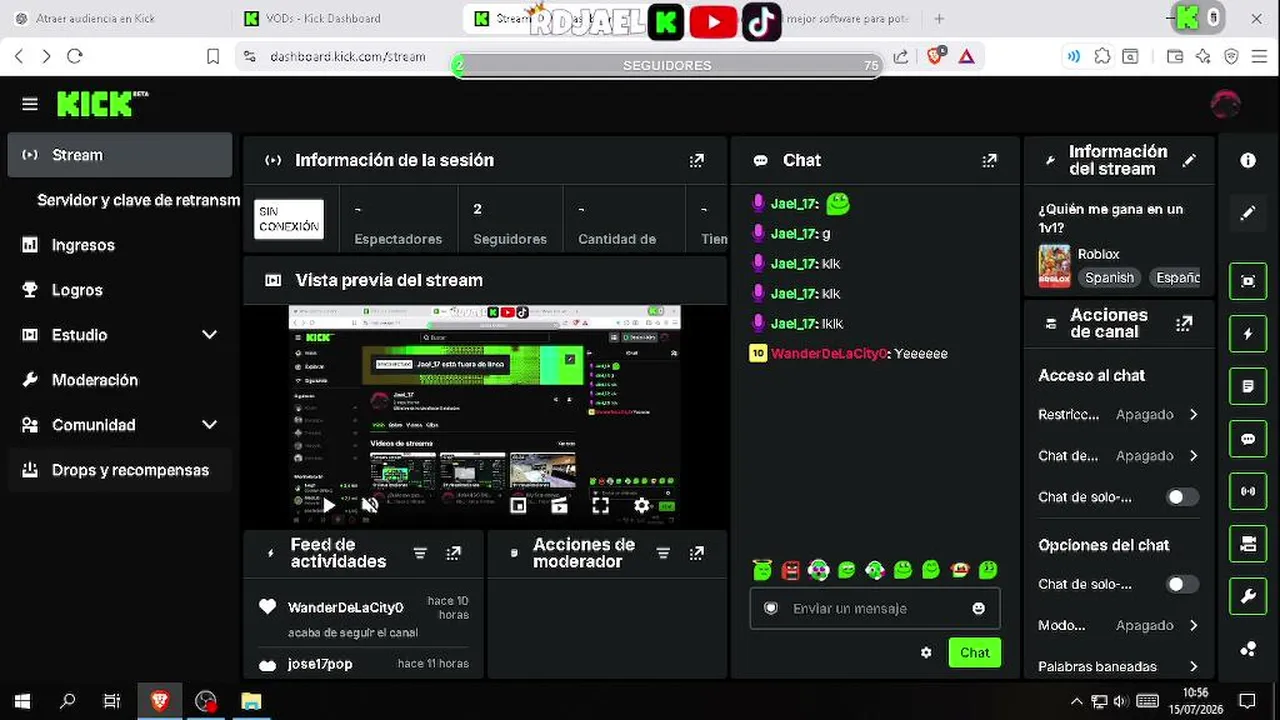Pop out the Información de la sesión panel

pyautogui.click(x=697, y=160)
